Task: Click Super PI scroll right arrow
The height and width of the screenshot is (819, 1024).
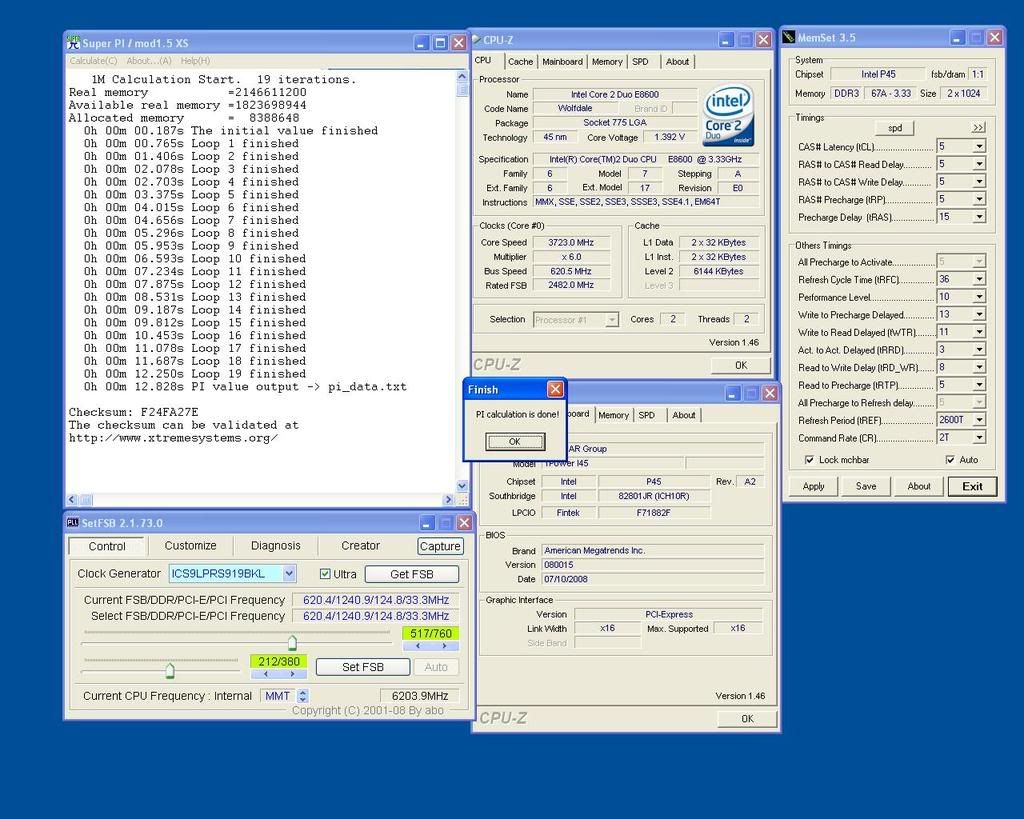Action: click(447, 500)
